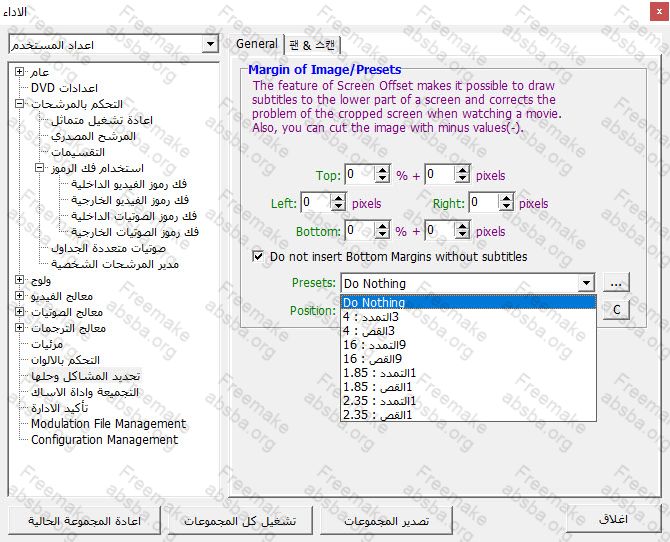Viewport: 670px width, 542px height.
Task: Choose the 4:3 التمدد preset
Action: click(468, 317)
